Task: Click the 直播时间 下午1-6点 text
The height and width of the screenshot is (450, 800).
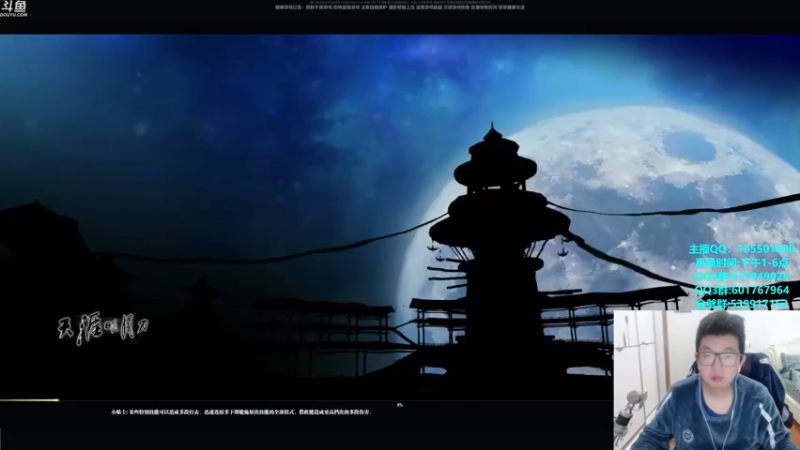Action: [x=742, y=263]
